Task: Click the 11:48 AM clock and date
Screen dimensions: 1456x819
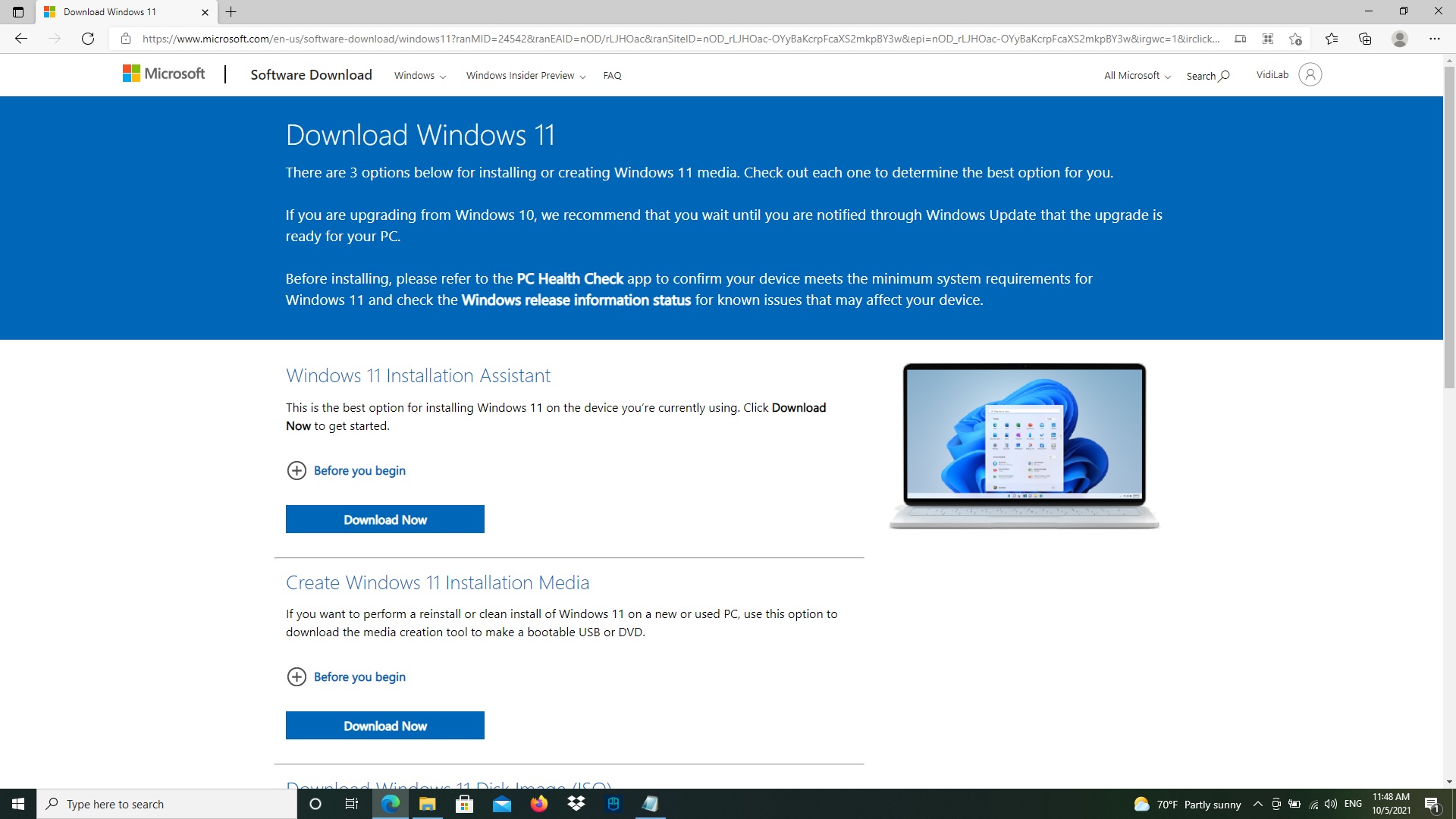Action: coord(1391,804)
